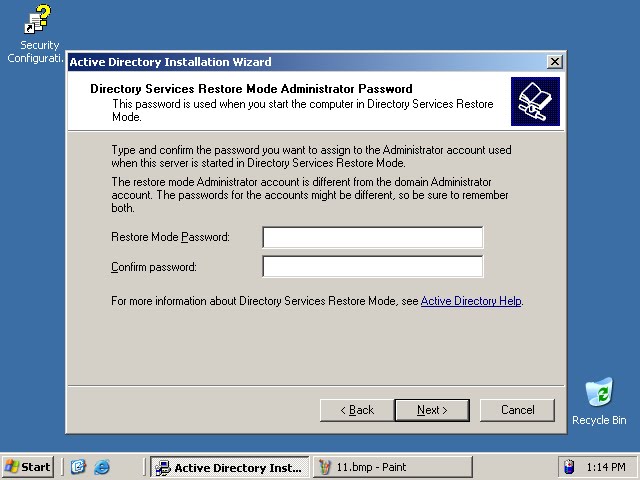Cancel the Active Directory wizard
Viewport: 640px width, 480px height.
(x=517, y=410)
